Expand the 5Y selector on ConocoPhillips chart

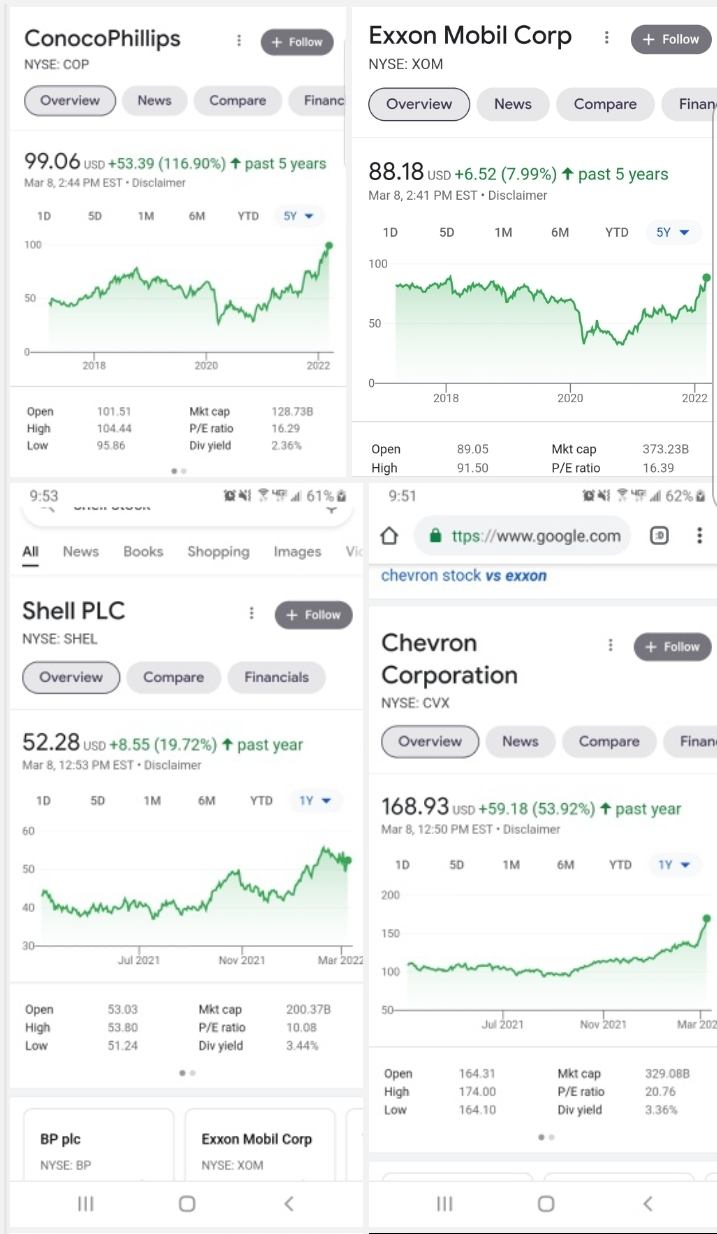click(299, 215)
